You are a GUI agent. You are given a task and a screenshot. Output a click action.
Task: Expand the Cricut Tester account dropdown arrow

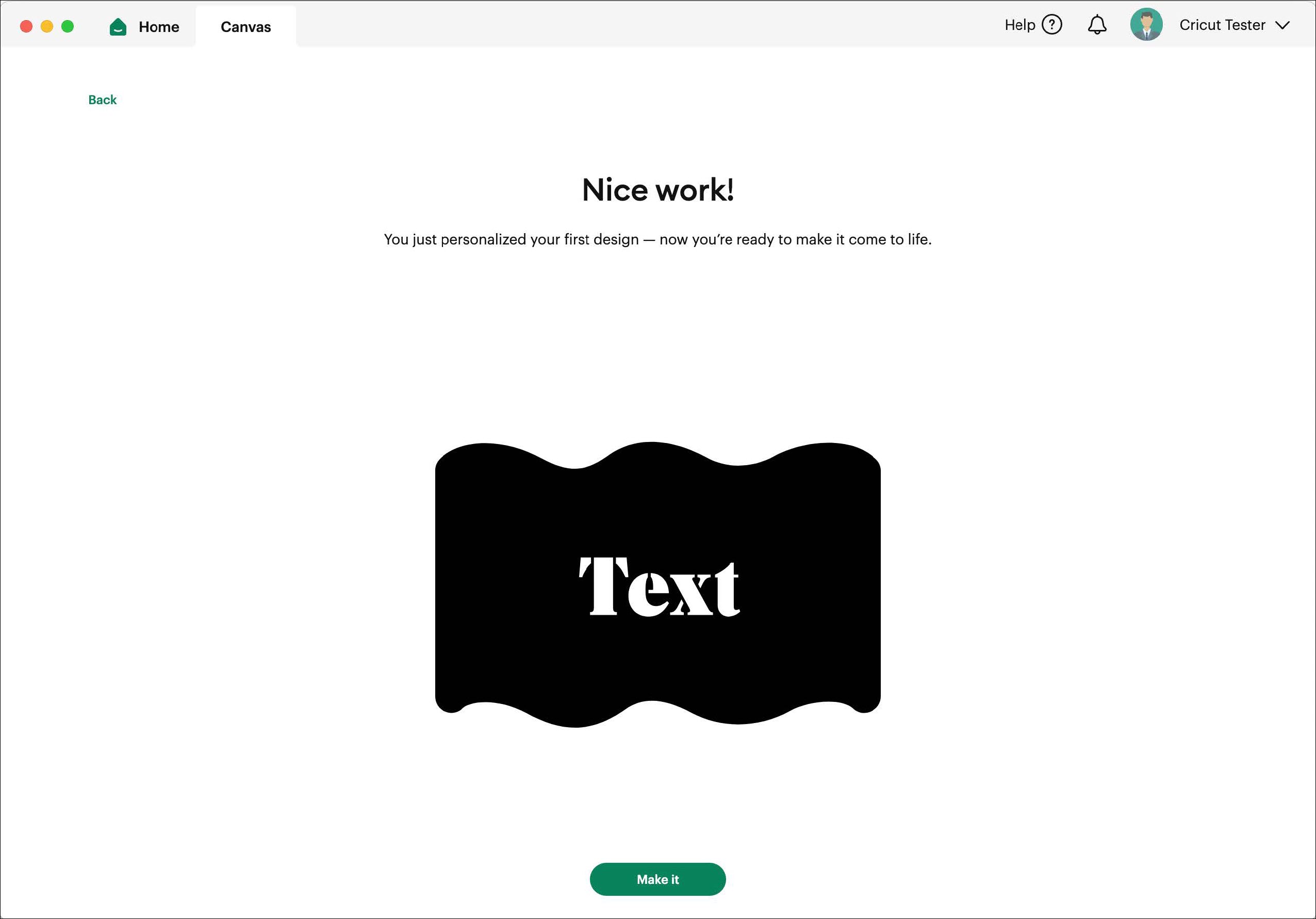click(1282, 25)
